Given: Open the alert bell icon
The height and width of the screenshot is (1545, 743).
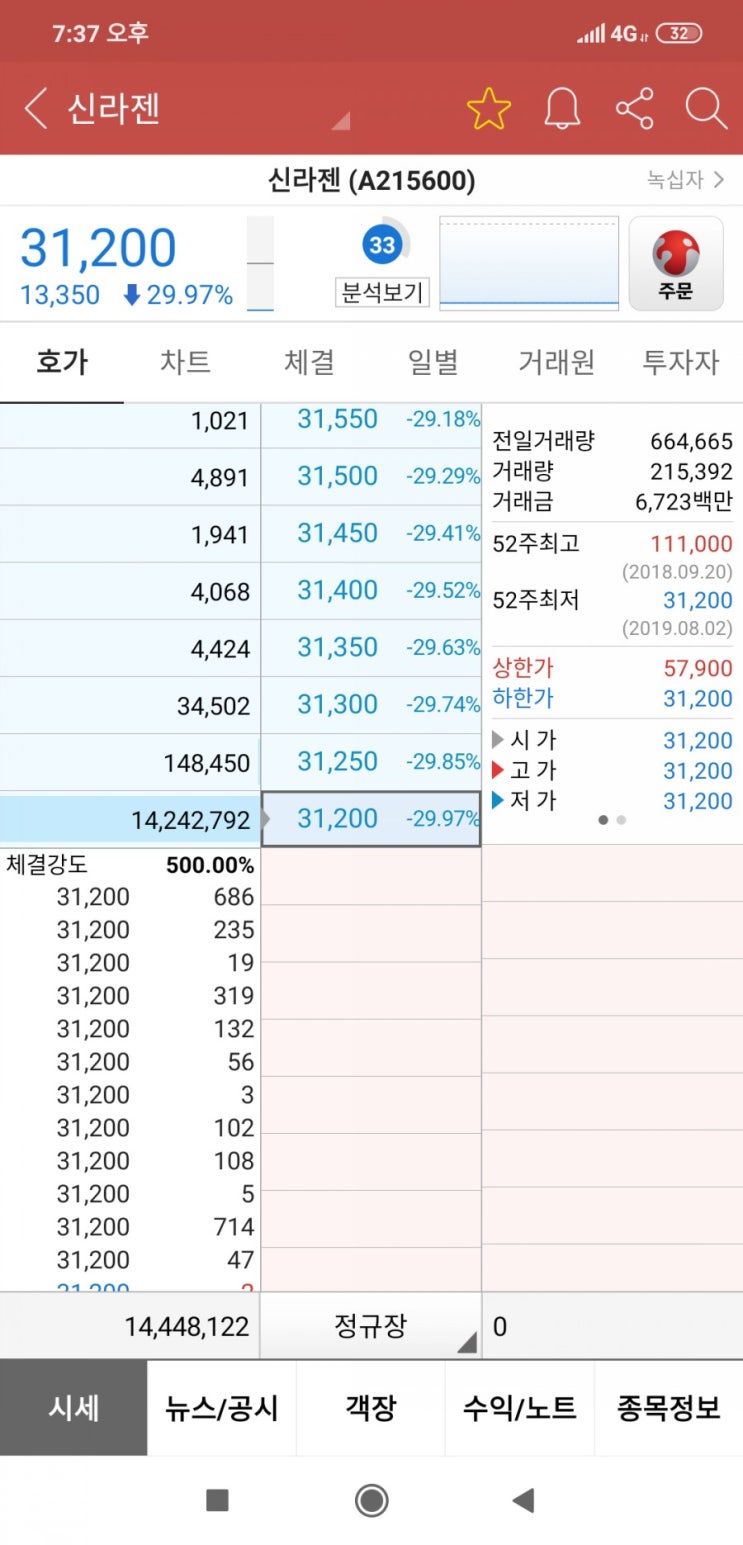Looking at the screenshot, I should 562,108.
